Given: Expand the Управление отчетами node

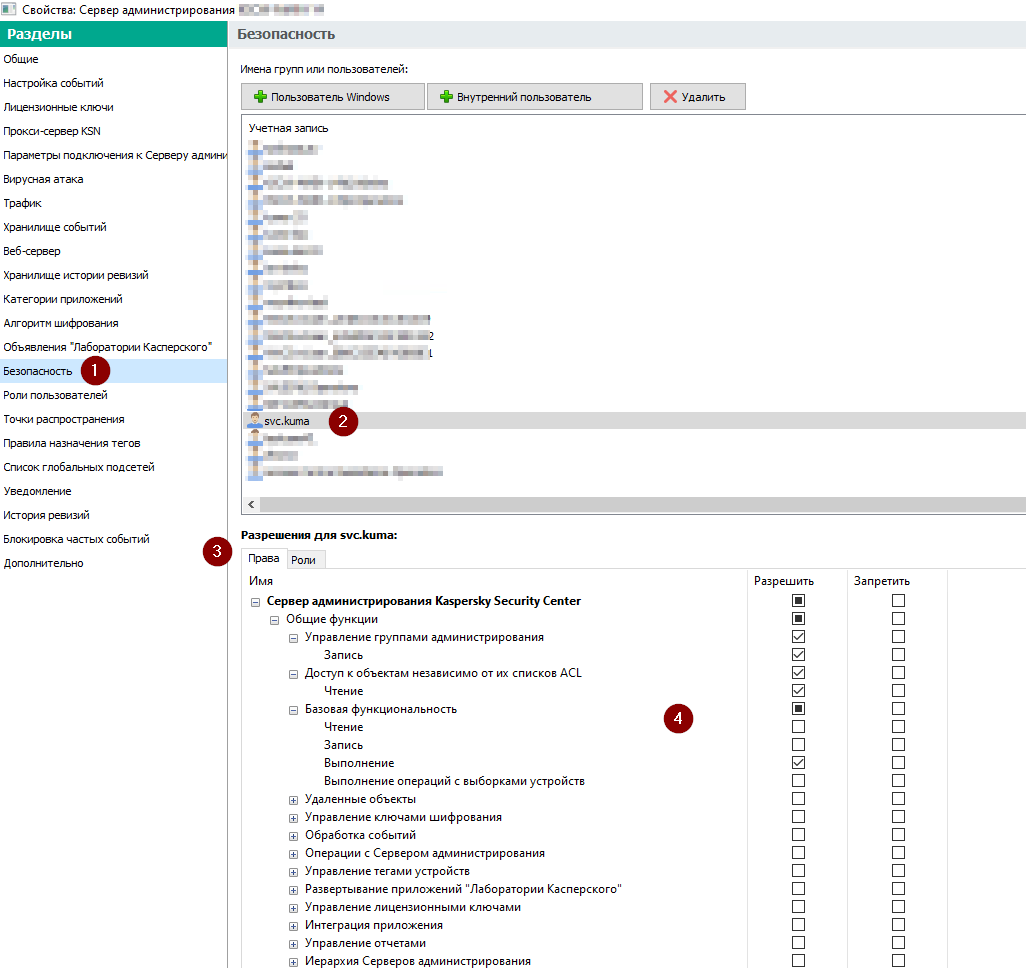Looking at the screenshot, I should coord(293,944).
